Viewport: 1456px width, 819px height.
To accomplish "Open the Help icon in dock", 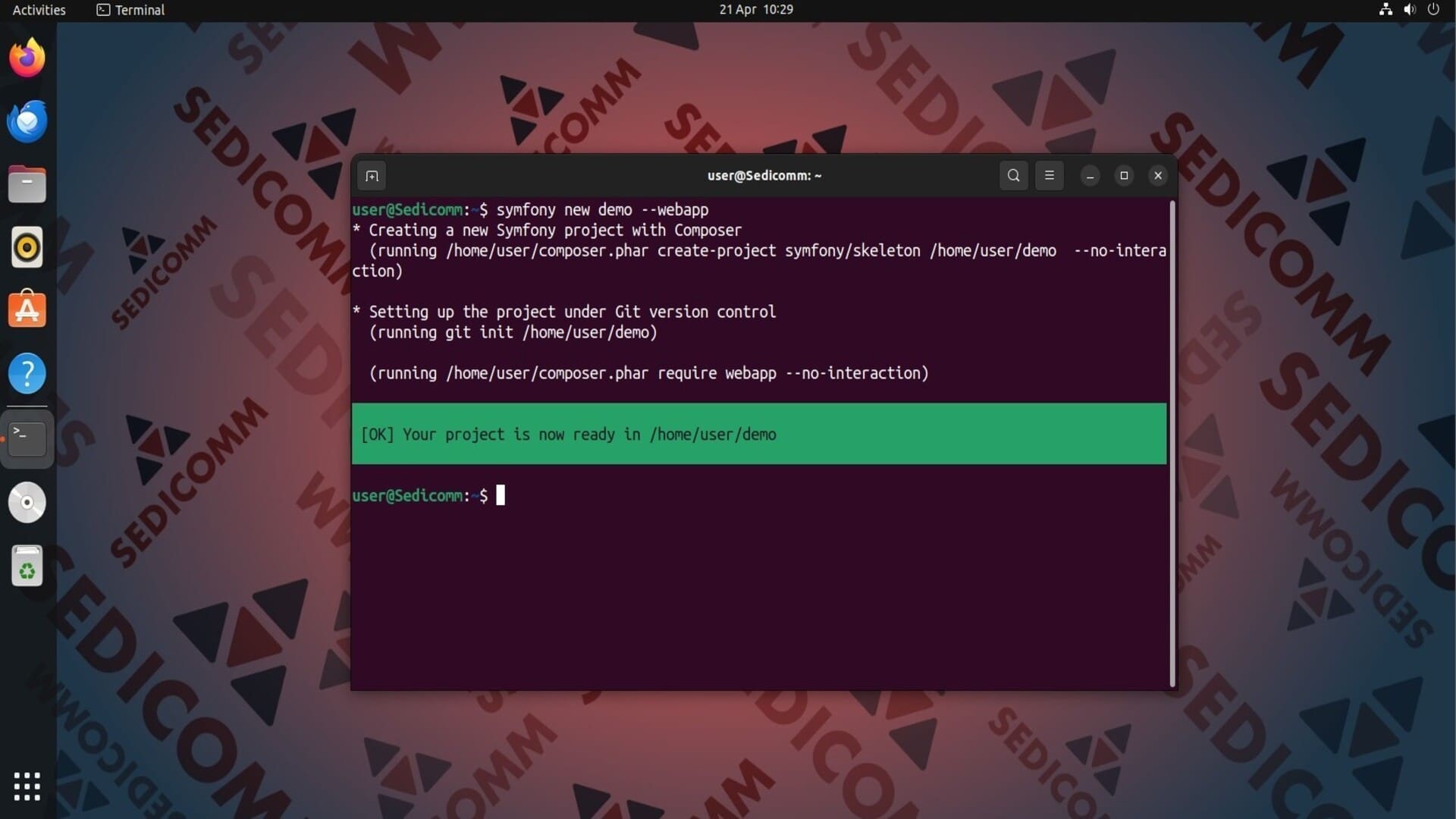I will point(27,373).
